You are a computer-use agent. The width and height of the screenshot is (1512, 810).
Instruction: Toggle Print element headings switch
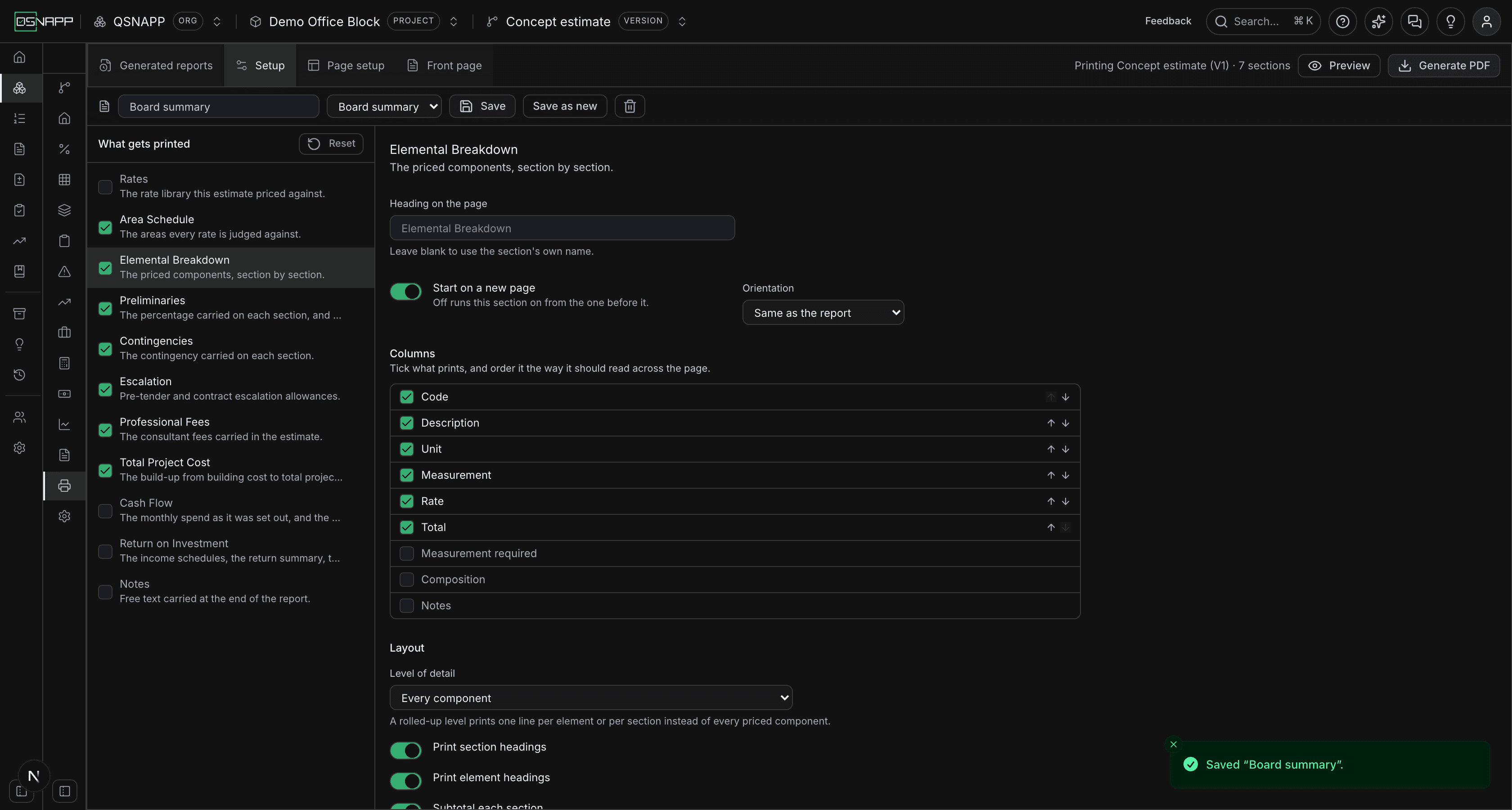tap(405, 781)
